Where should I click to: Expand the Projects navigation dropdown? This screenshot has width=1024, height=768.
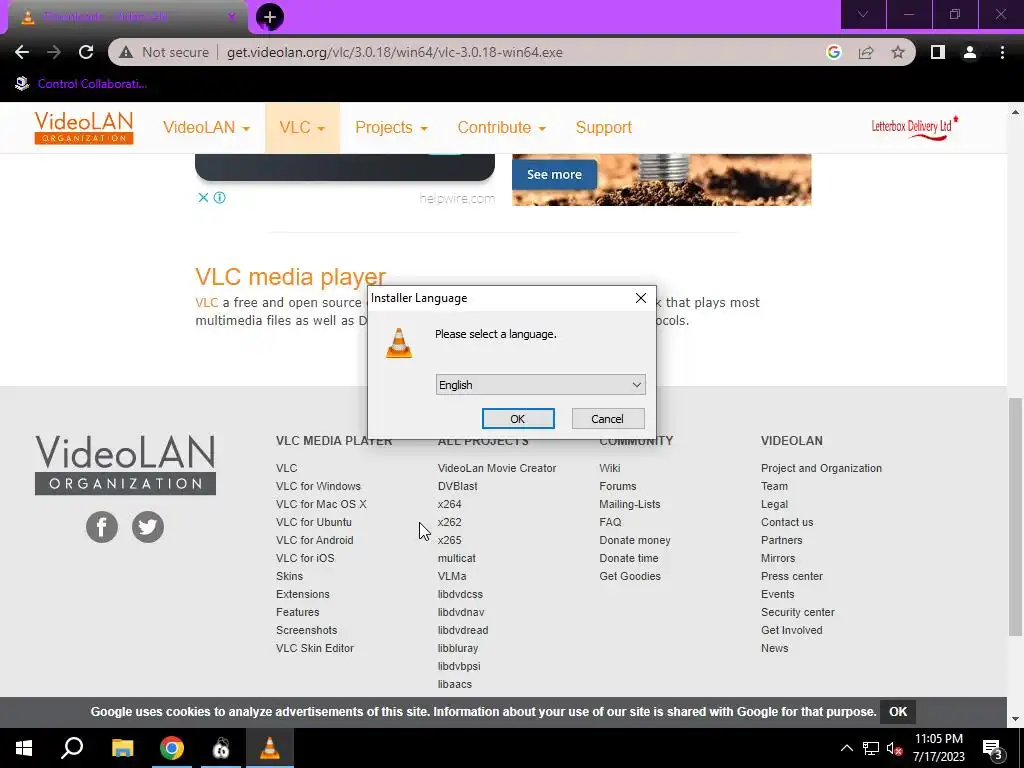click(x=391, y=127)
